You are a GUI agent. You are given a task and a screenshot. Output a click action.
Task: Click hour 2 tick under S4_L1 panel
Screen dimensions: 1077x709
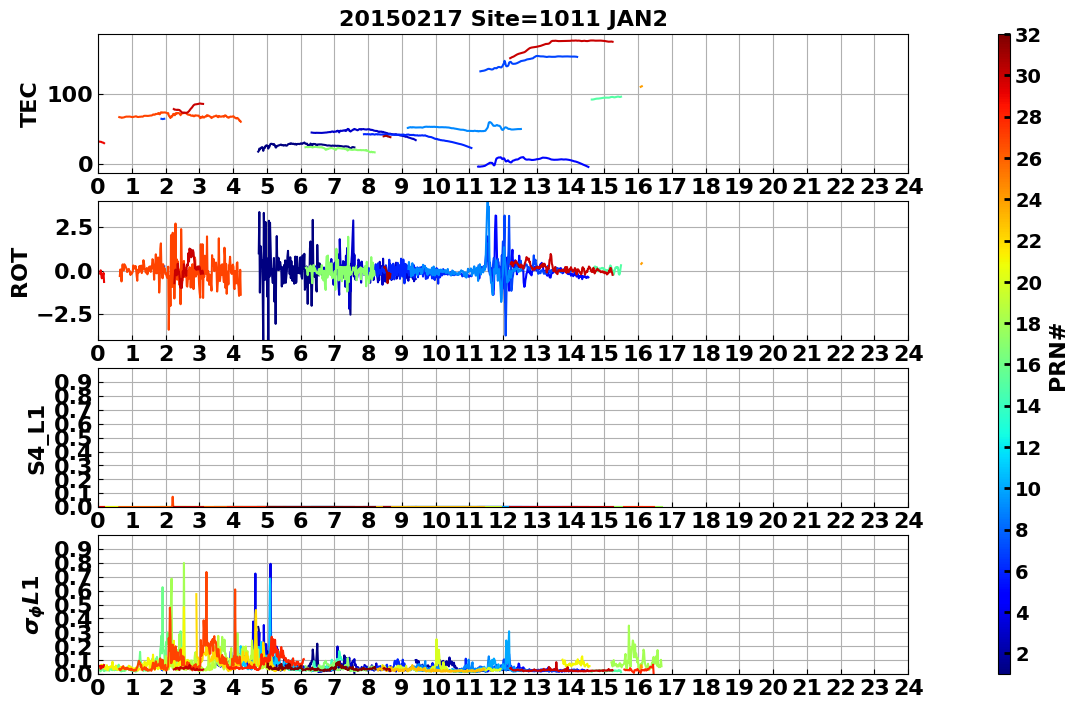(x=166, y=520)
